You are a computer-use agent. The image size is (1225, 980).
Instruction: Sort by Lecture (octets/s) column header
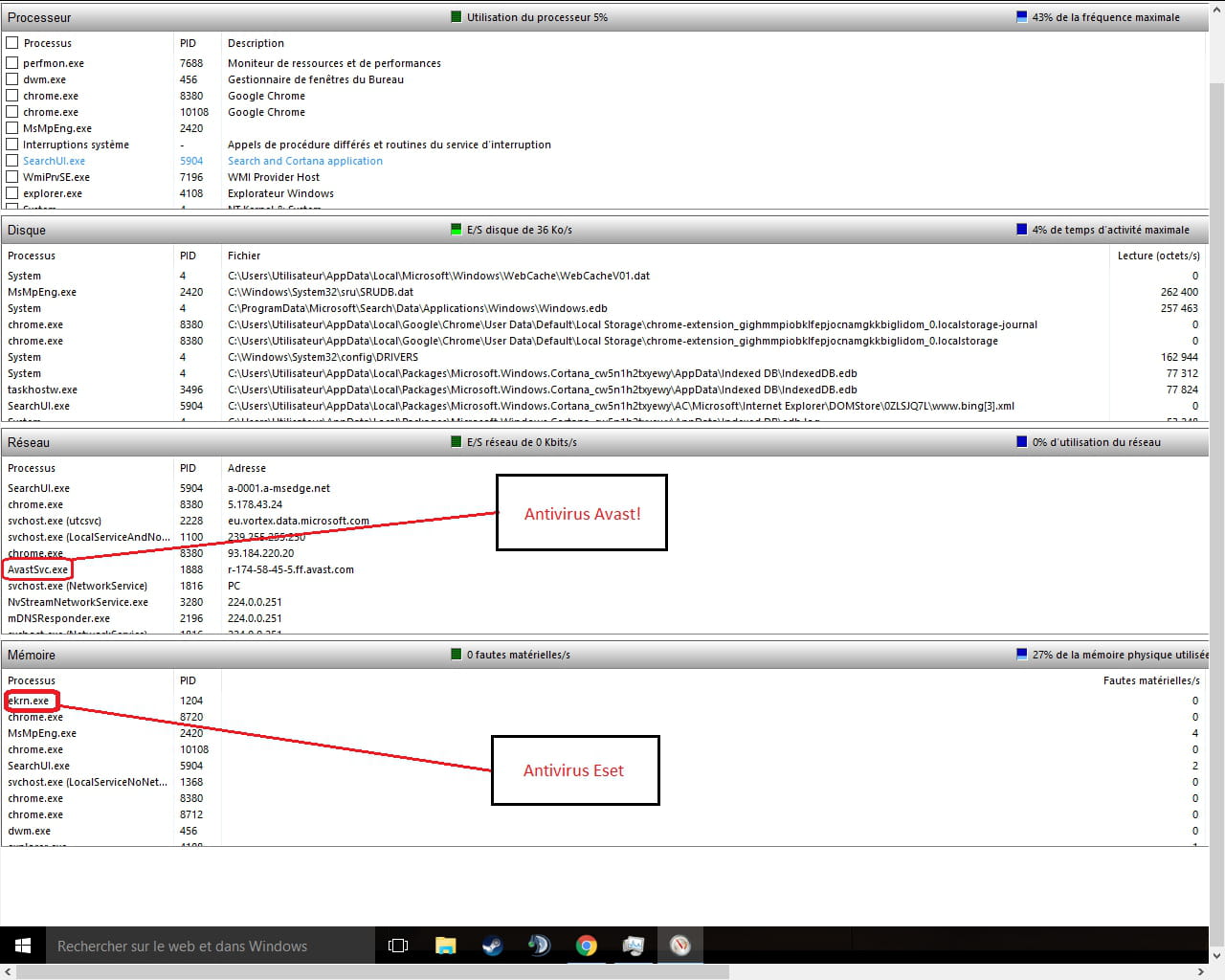point(1158,256)
